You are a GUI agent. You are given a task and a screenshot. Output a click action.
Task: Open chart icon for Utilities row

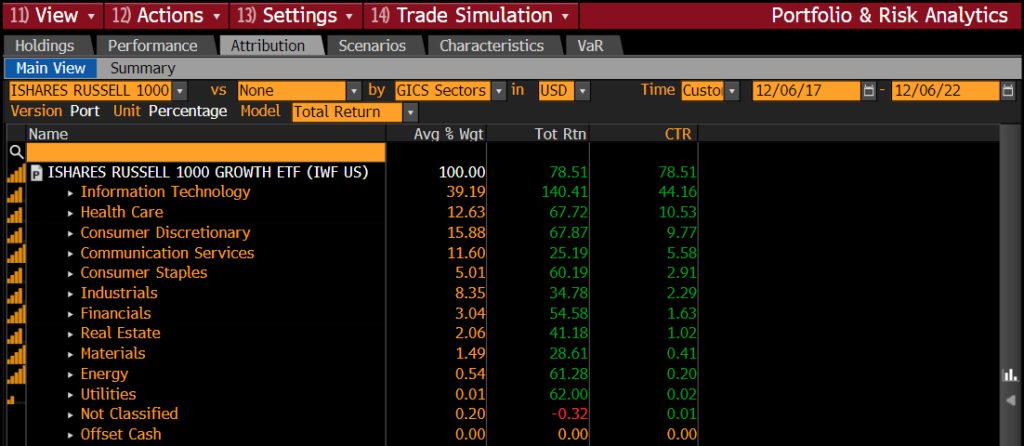tap(11, 399)
